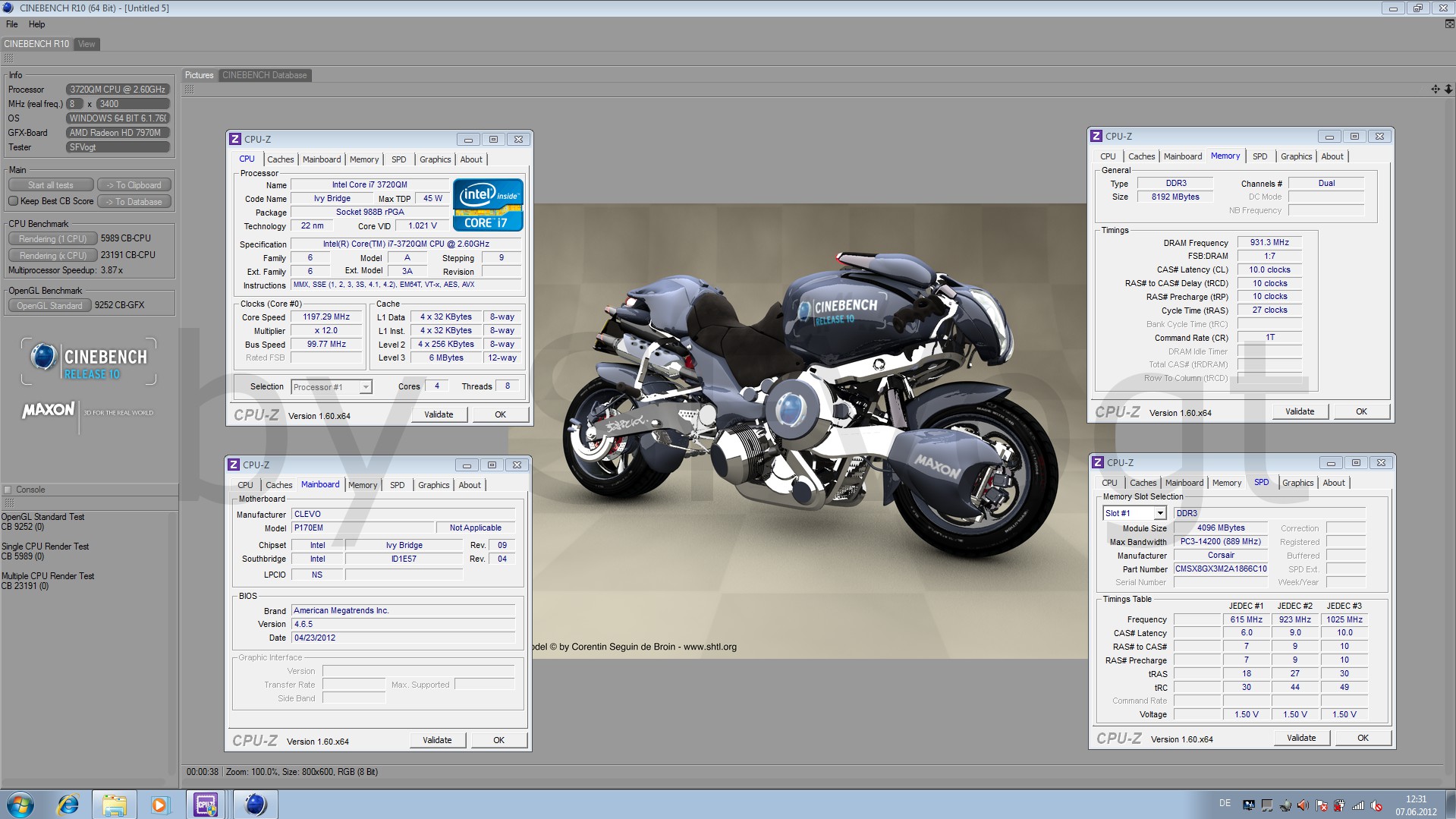Run Rendering (x CPU) benchmark
The image size is (1456, 819).
tap(52, 255)
